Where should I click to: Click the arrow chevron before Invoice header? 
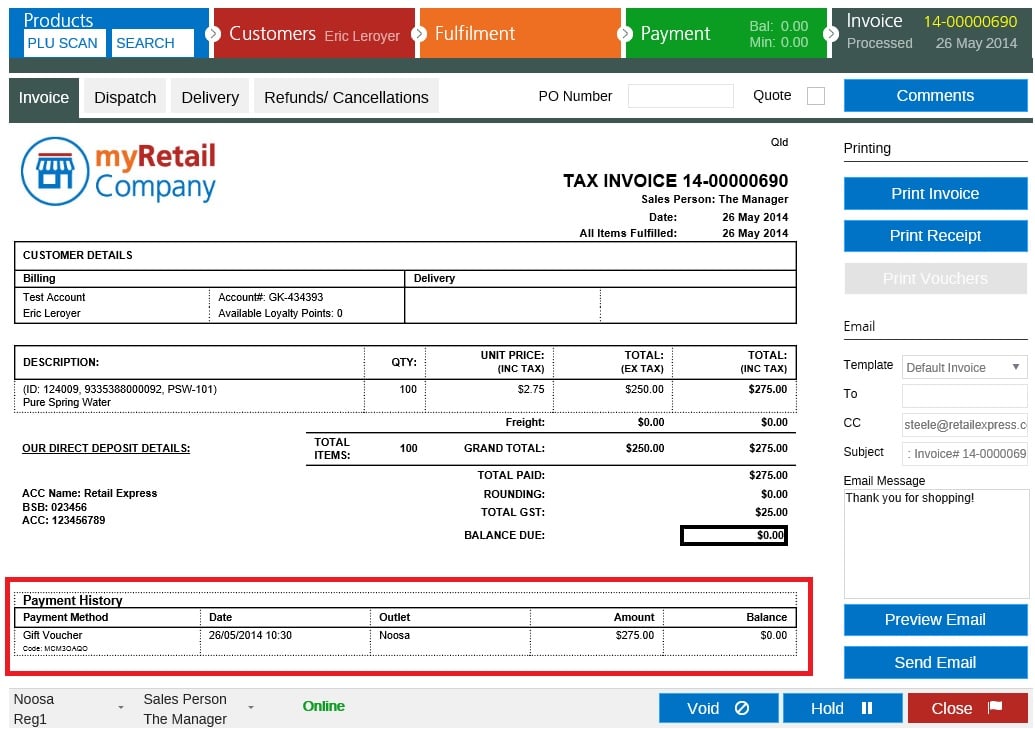pos(830,33)
